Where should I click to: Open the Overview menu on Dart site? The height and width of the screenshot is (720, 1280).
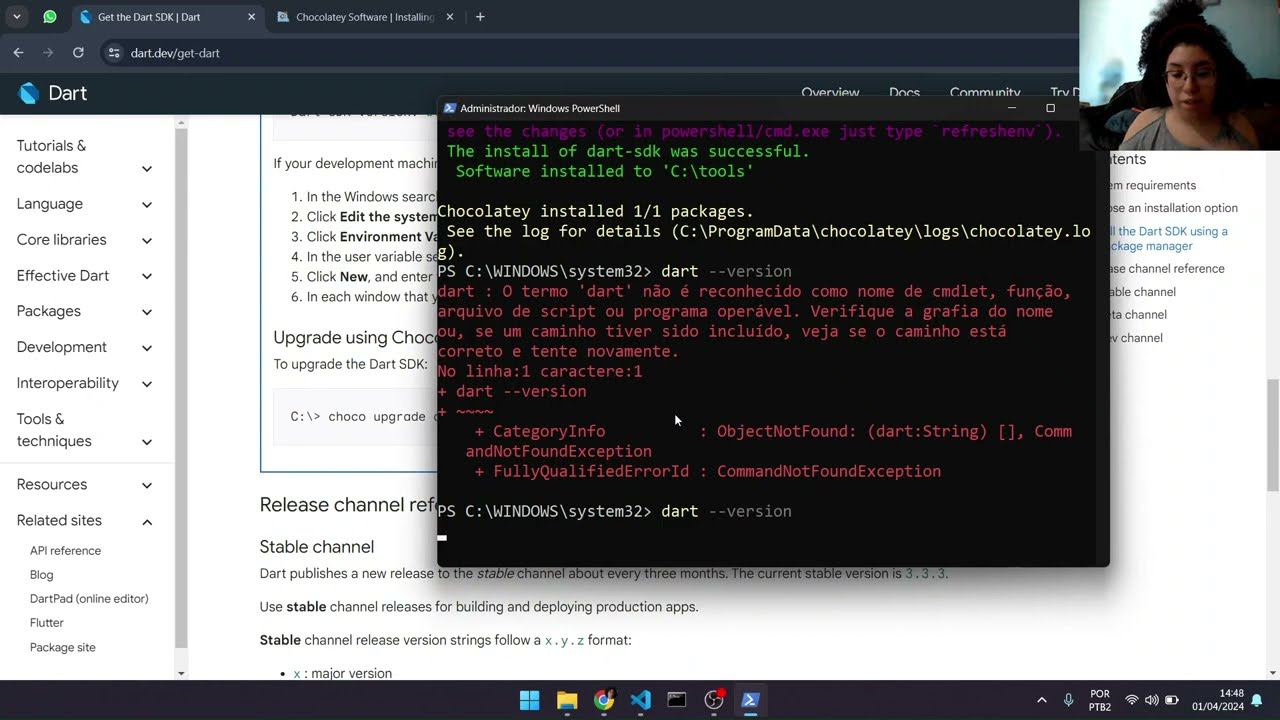pyautogui.click(x=830, y=93)
